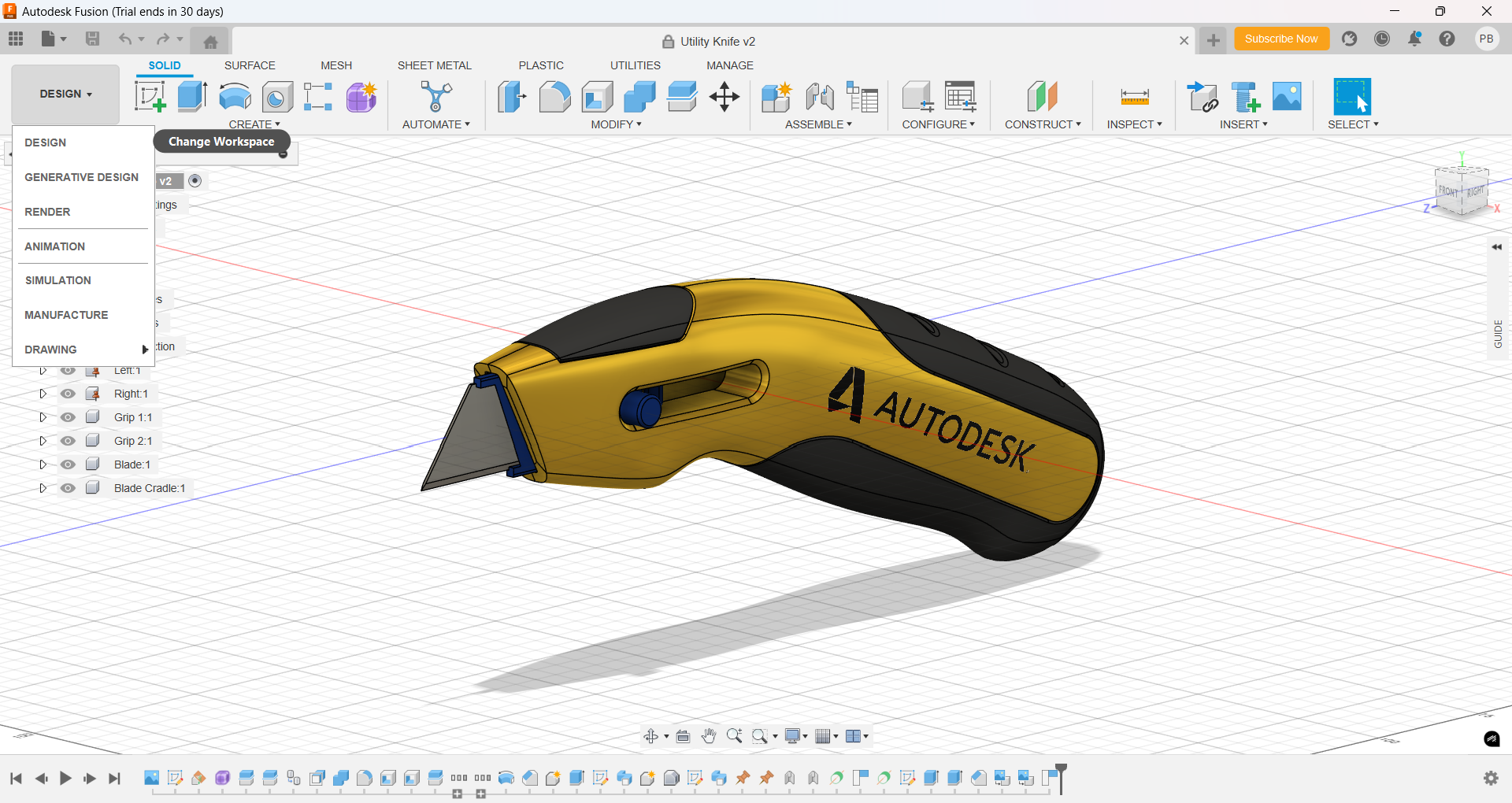Open the PB user profile button
Screen dimensions: 1512x803
(x=1486, y=39)
